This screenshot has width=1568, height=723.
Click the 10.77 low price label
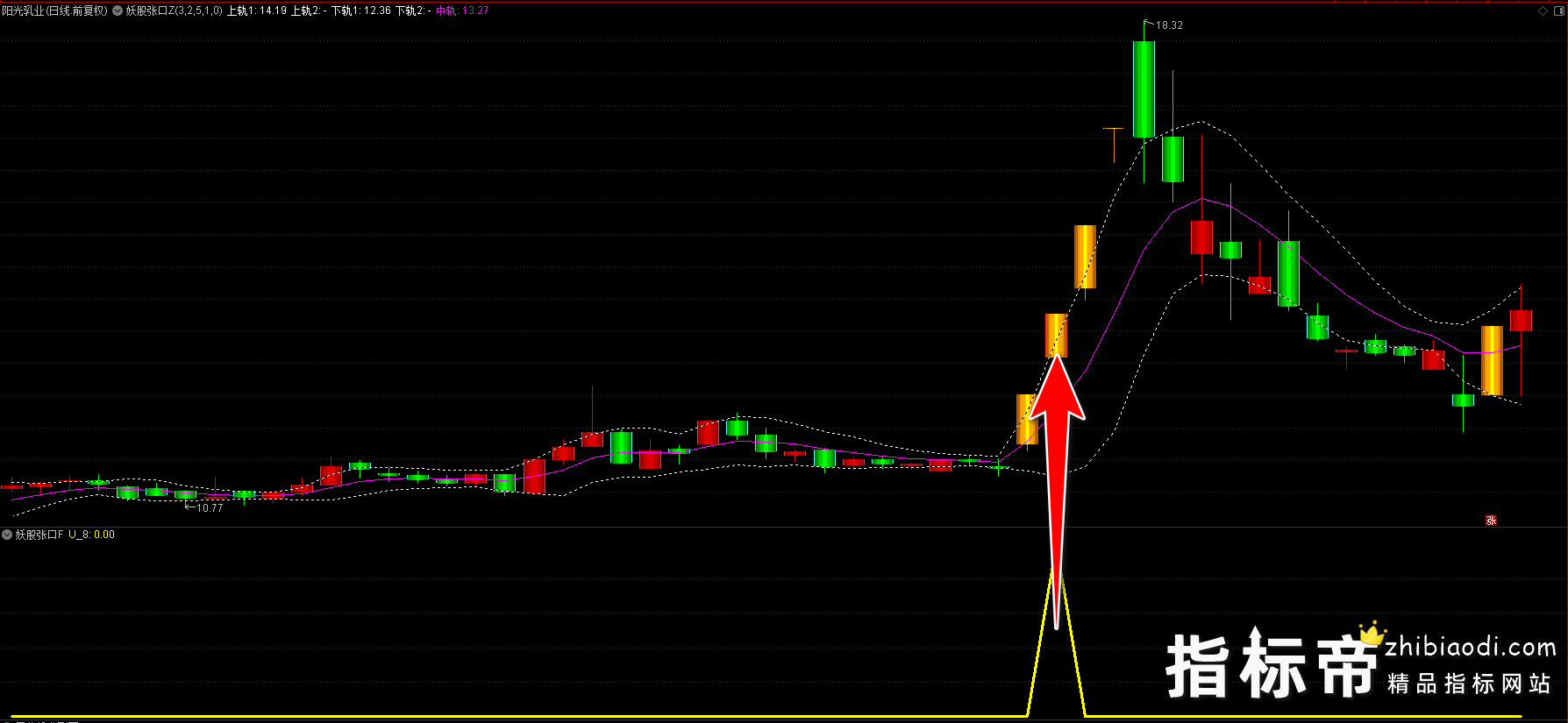(210, 507)
